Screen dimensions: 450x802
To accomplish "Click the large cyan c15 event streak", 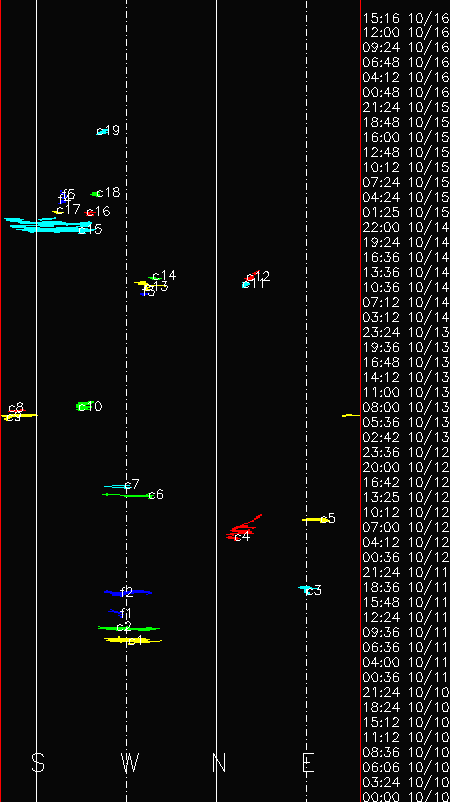I will click(x=49, y=225).
